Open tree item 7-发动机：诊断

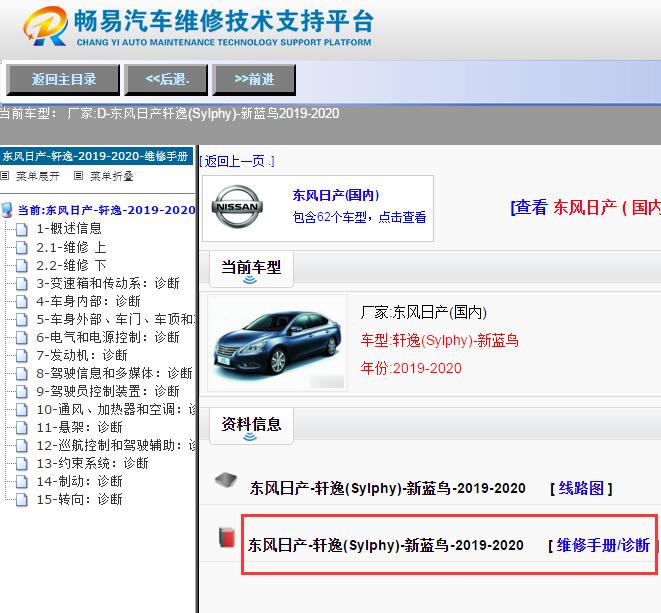click(x=82, y=355)
